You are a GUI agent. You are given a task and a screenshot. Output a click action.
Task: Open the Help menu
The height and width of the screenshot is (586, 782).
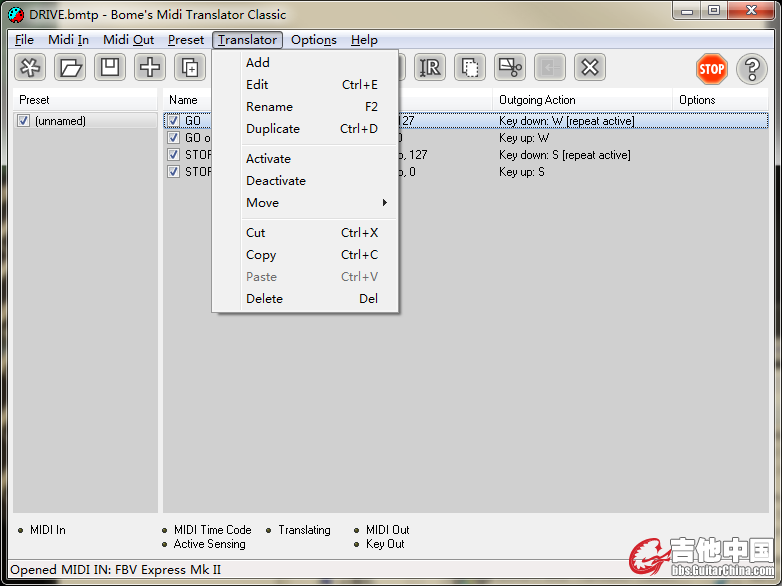[x=364, y=40]
